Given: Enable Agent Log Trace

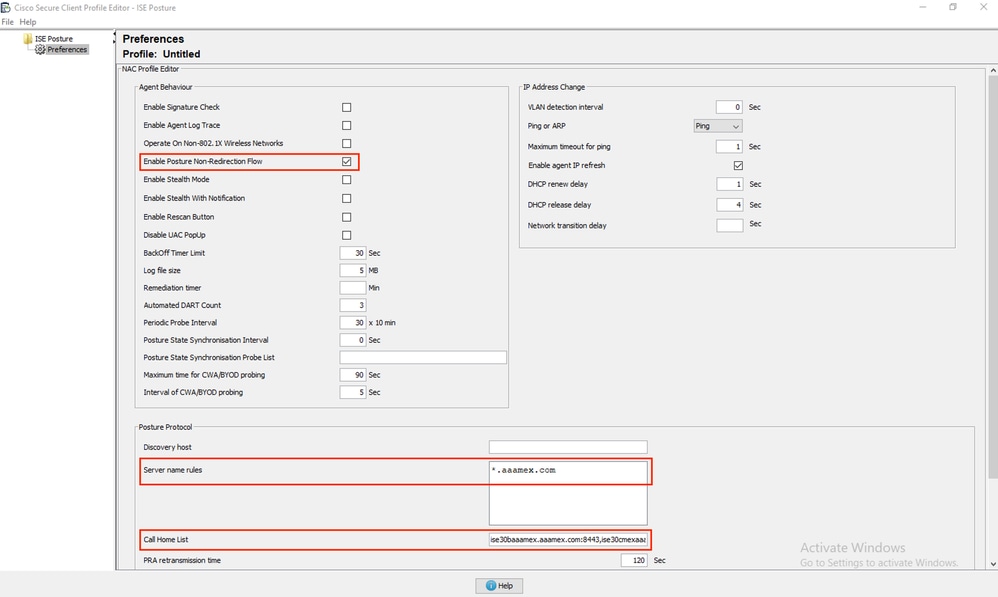Looking at the screenshot, I should click(346, 125).
